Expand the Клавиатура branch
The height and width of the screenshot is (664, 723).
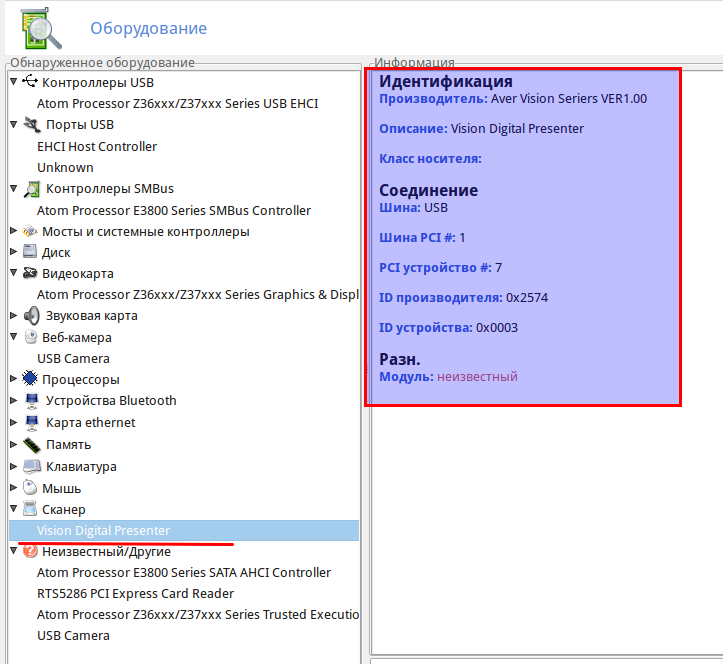coord(14,467)
